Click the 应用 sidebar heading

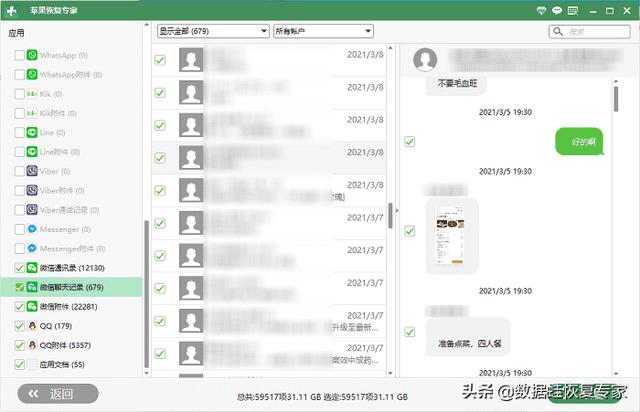coord(16,33)
